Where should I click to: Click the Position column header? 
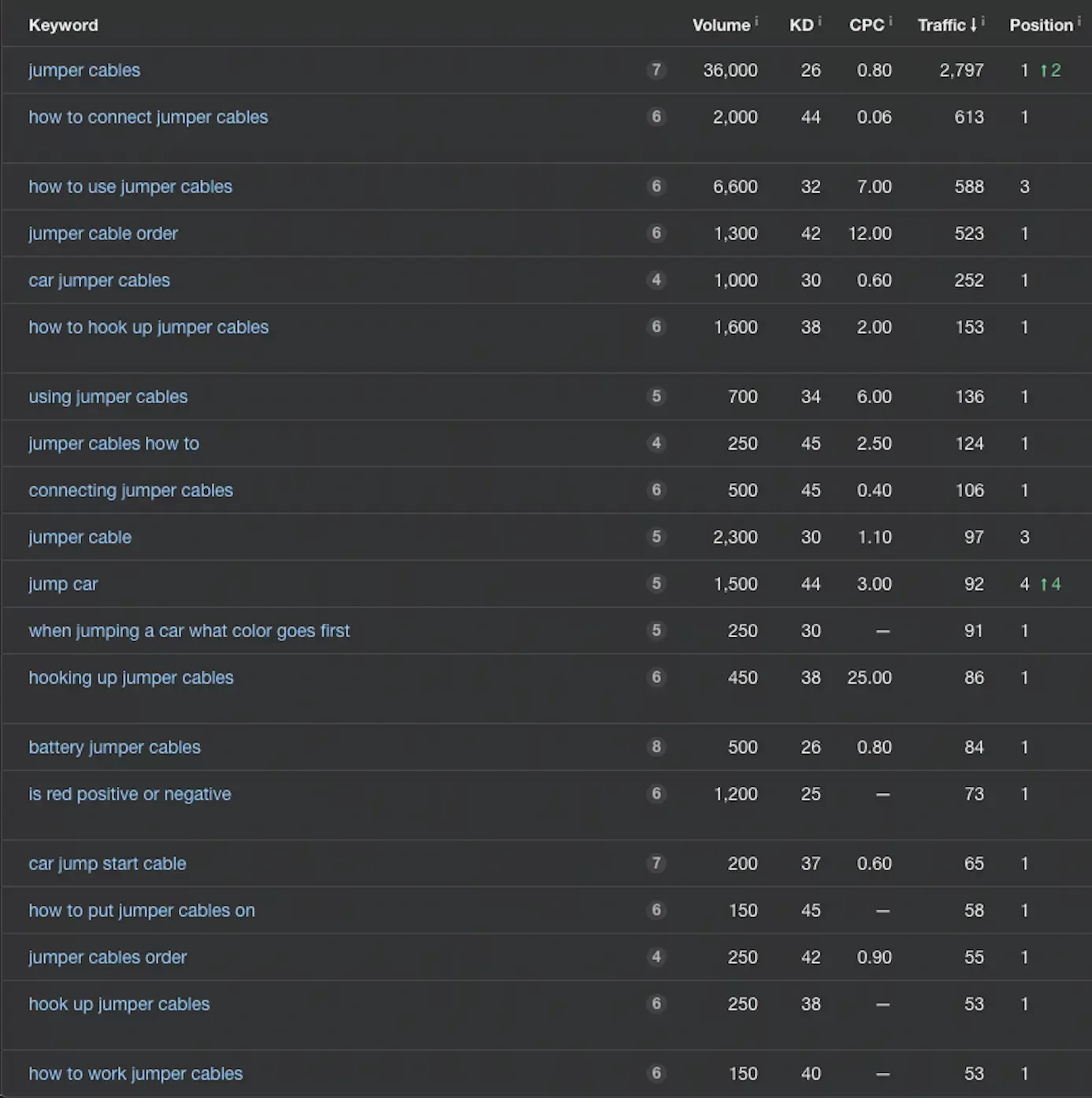click(x=1041, y=25)
